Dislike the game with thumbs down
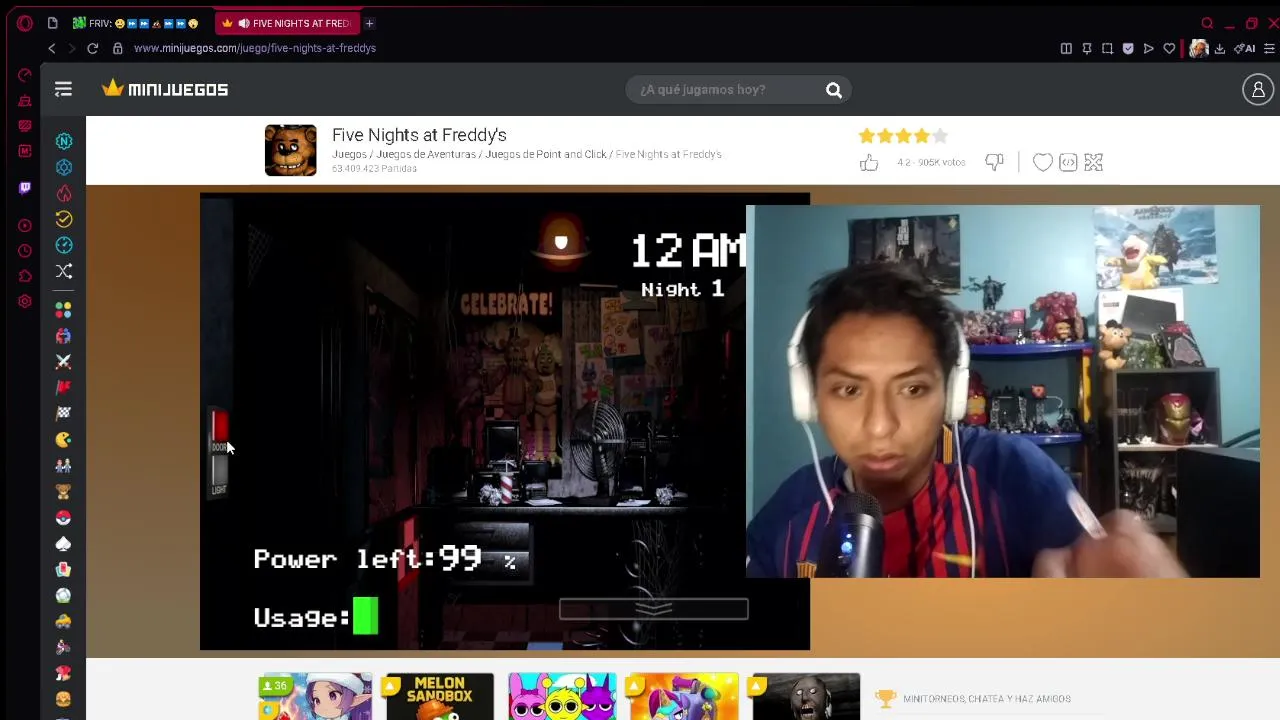1280x720 pixels. point(994,162)
